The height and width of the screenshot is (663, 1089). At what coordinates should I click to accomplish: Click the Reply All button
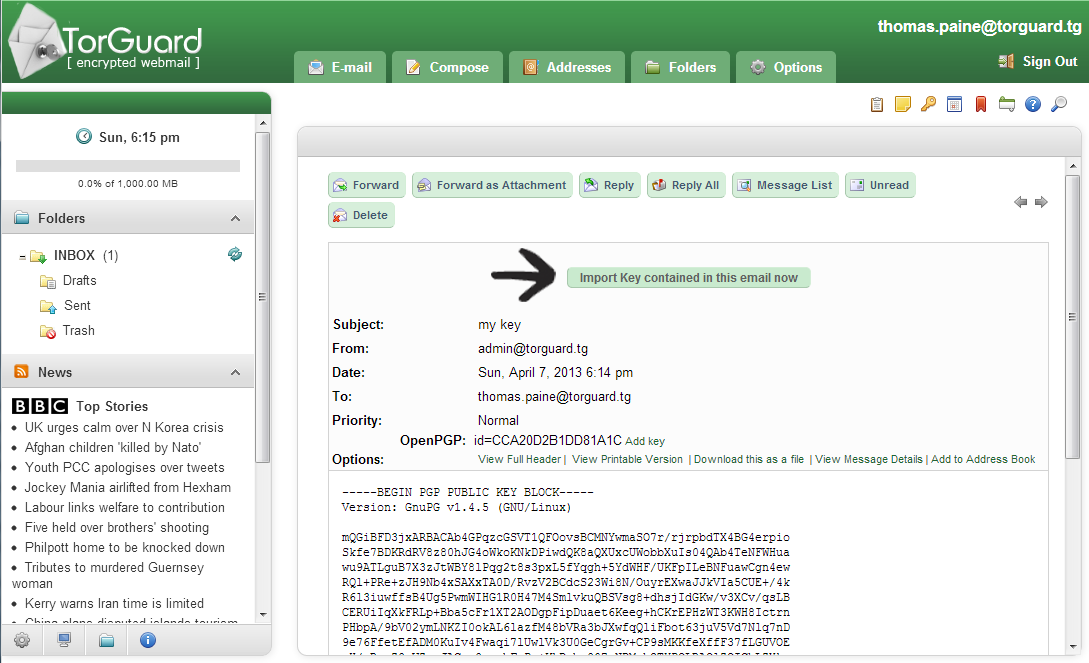[686, 185]
